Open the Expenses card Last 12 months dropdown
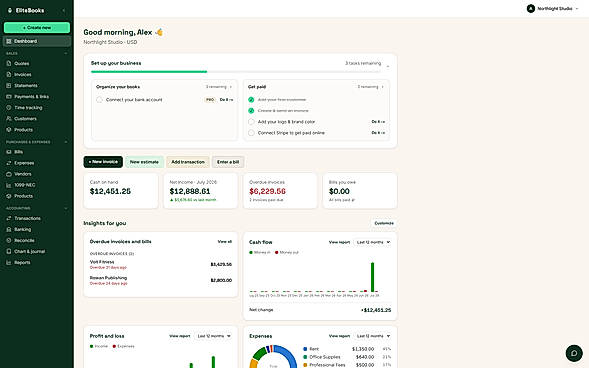This screenshot has height=368, width=589. (373, 336)
